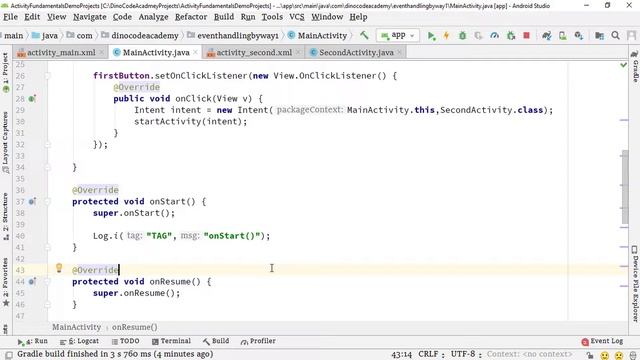Click onResume() in bottom editor breadcrumb
The height and width of the screenshot is (360, 640).
(135, 327)
